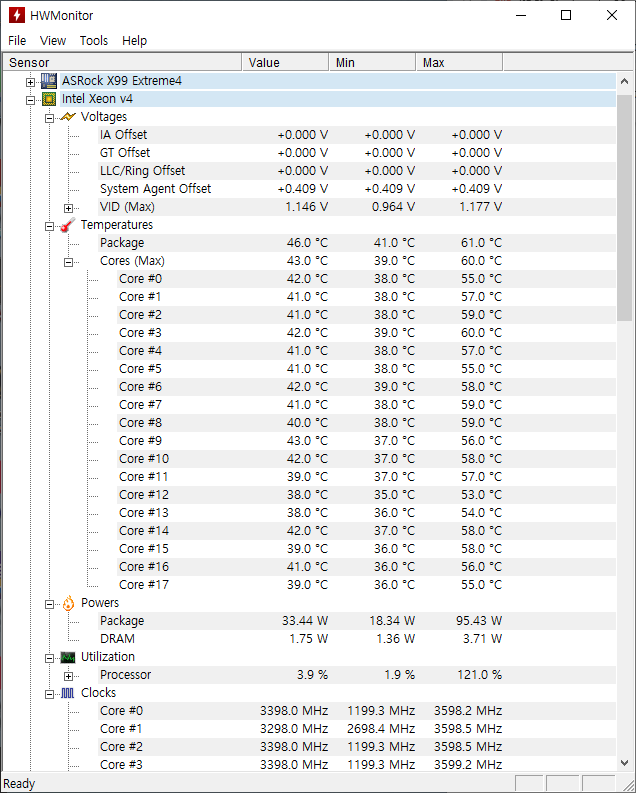
Task: Click the scrollbar down arrow
Action: 624,762
